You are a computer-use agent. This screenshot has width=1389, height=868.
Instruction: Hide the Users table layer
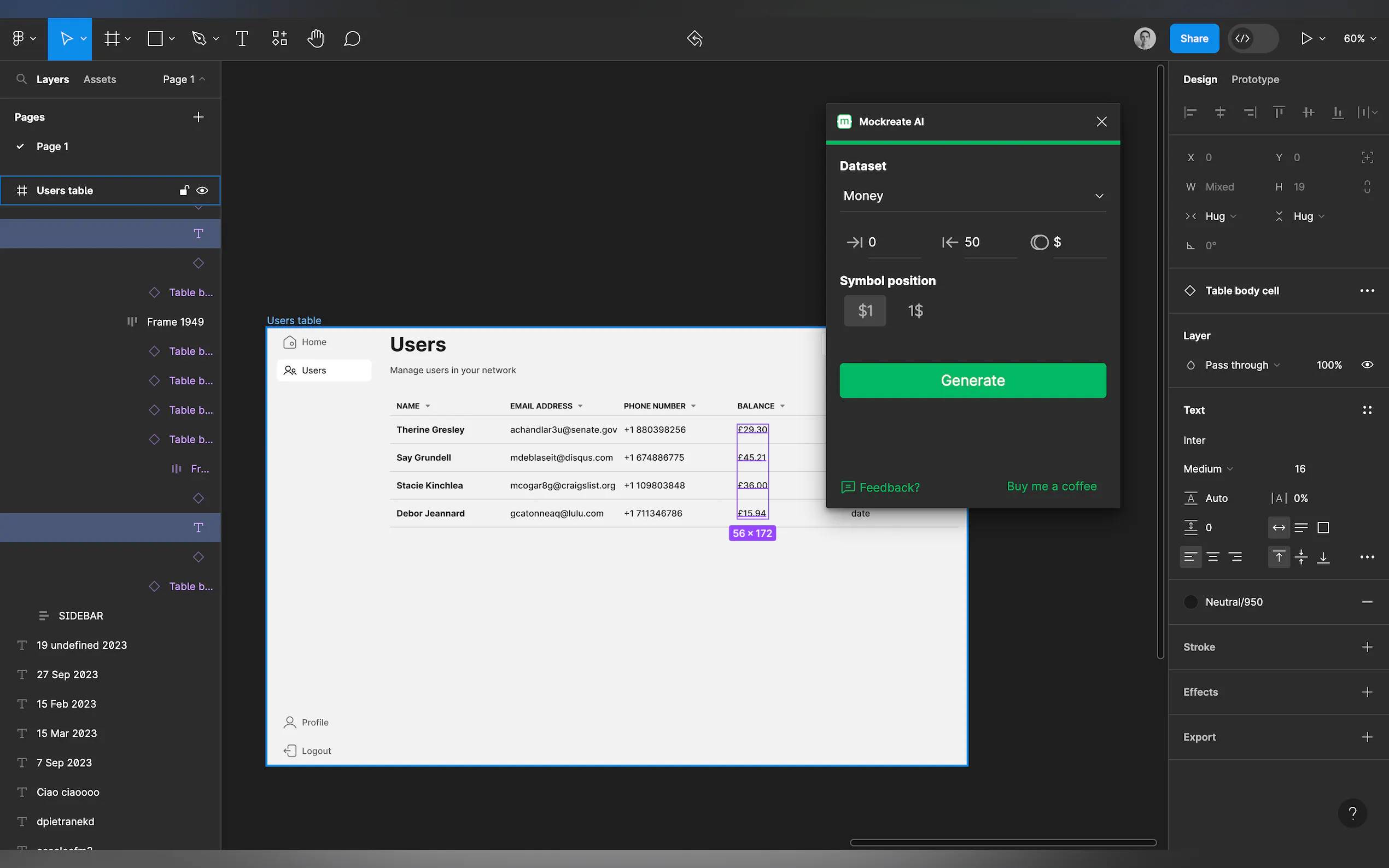pos(202,191)
